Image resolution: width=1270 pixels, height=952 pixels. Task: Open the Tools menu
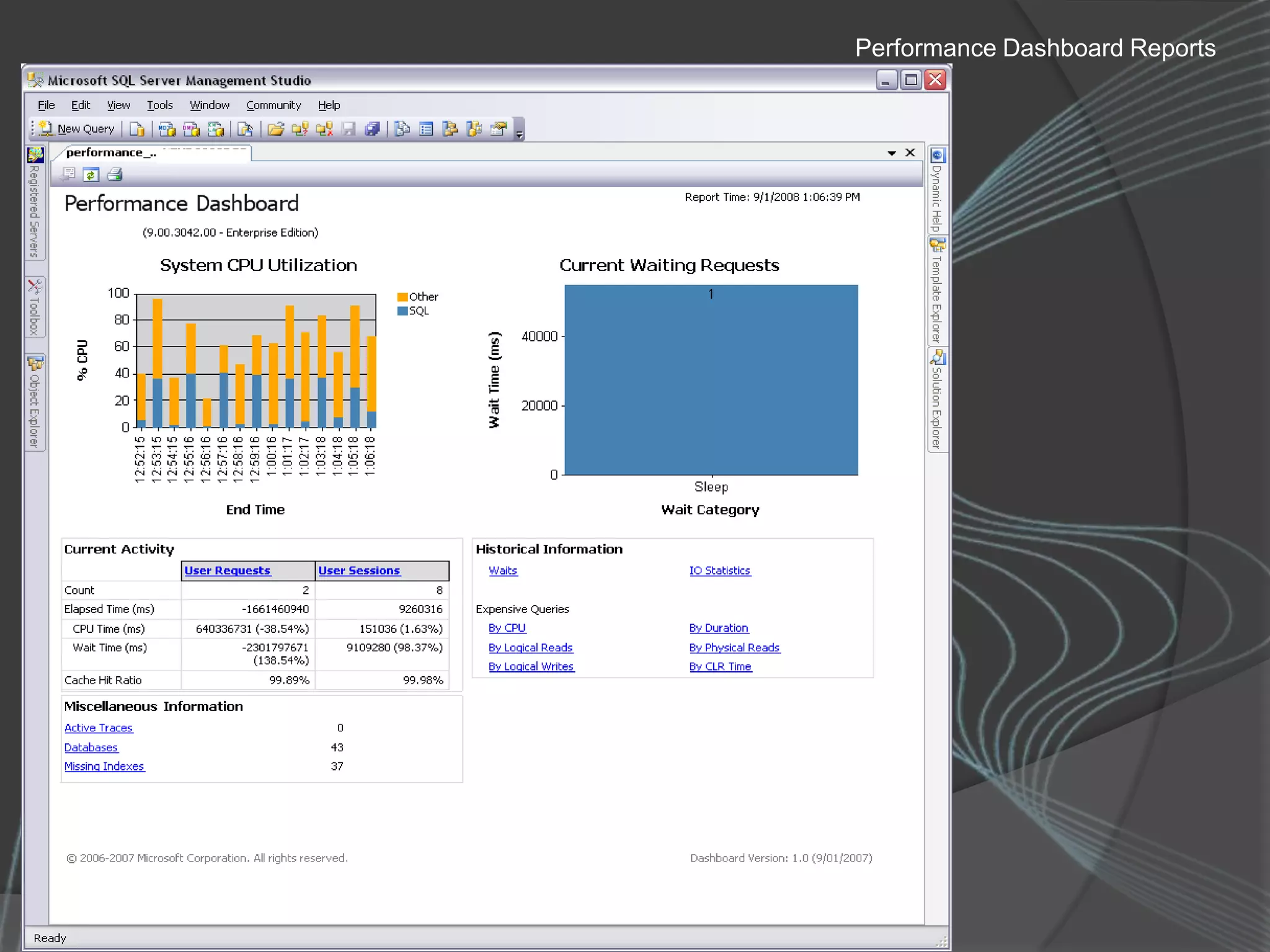[159, 105]
